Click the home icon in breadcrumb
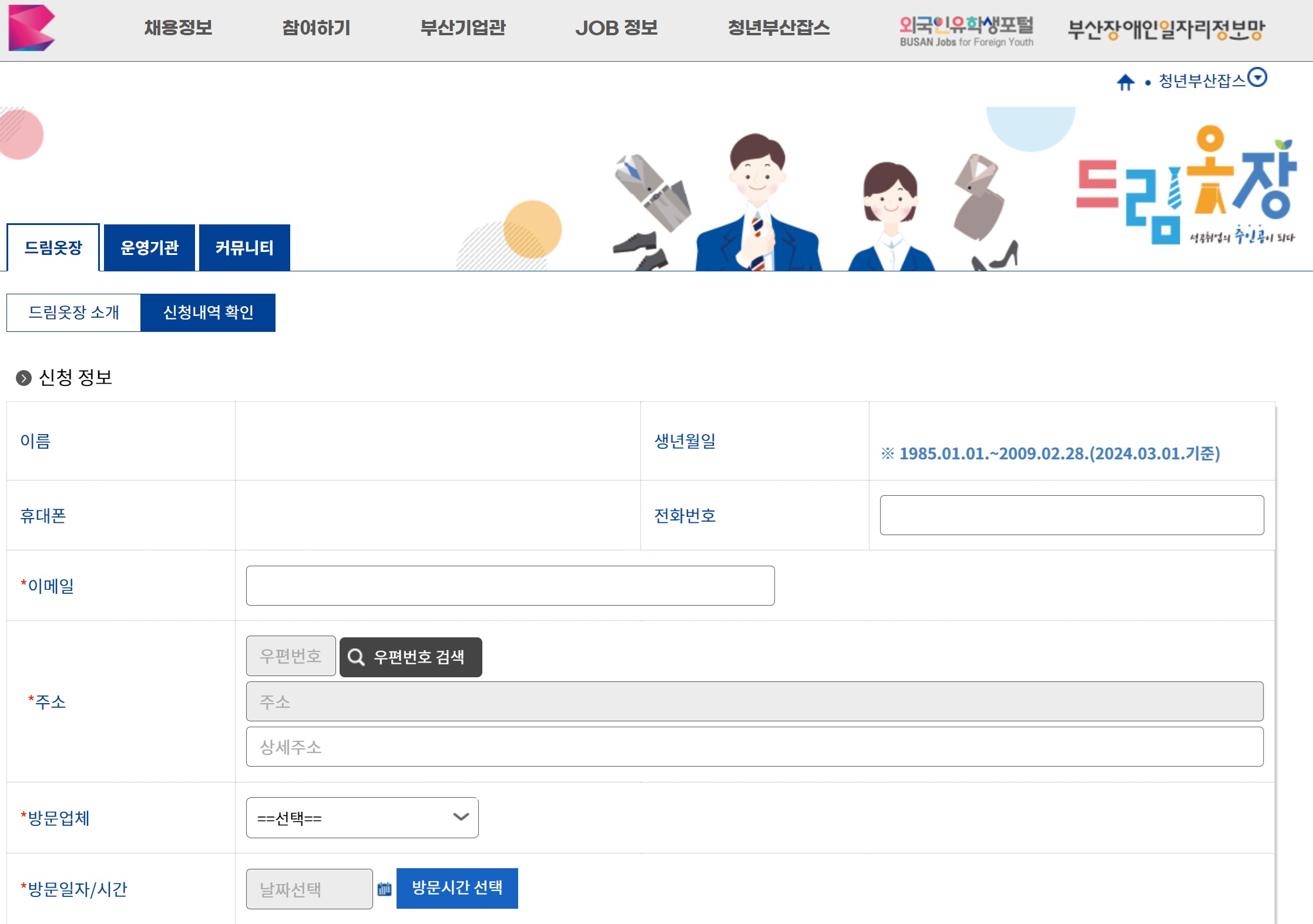 (1125, 82)
